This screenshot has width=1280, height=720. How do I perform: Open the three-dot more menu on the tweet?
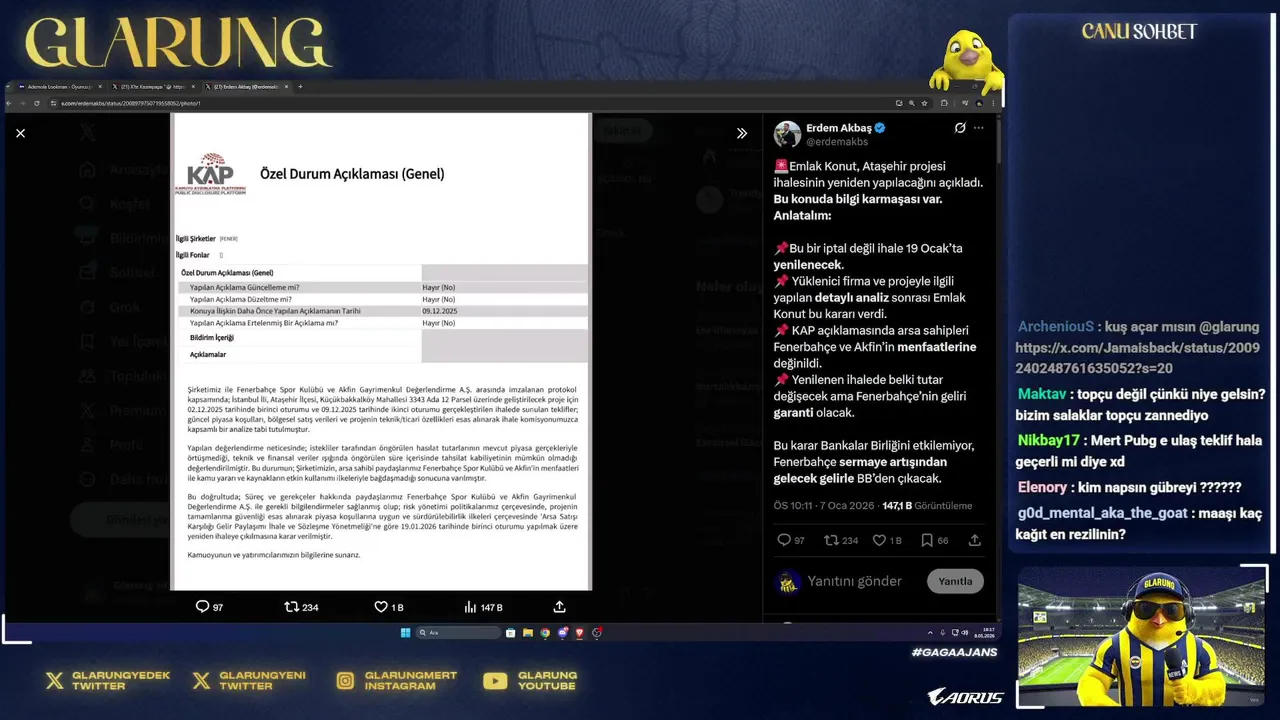pyautogui.click(x=978, y=128)
